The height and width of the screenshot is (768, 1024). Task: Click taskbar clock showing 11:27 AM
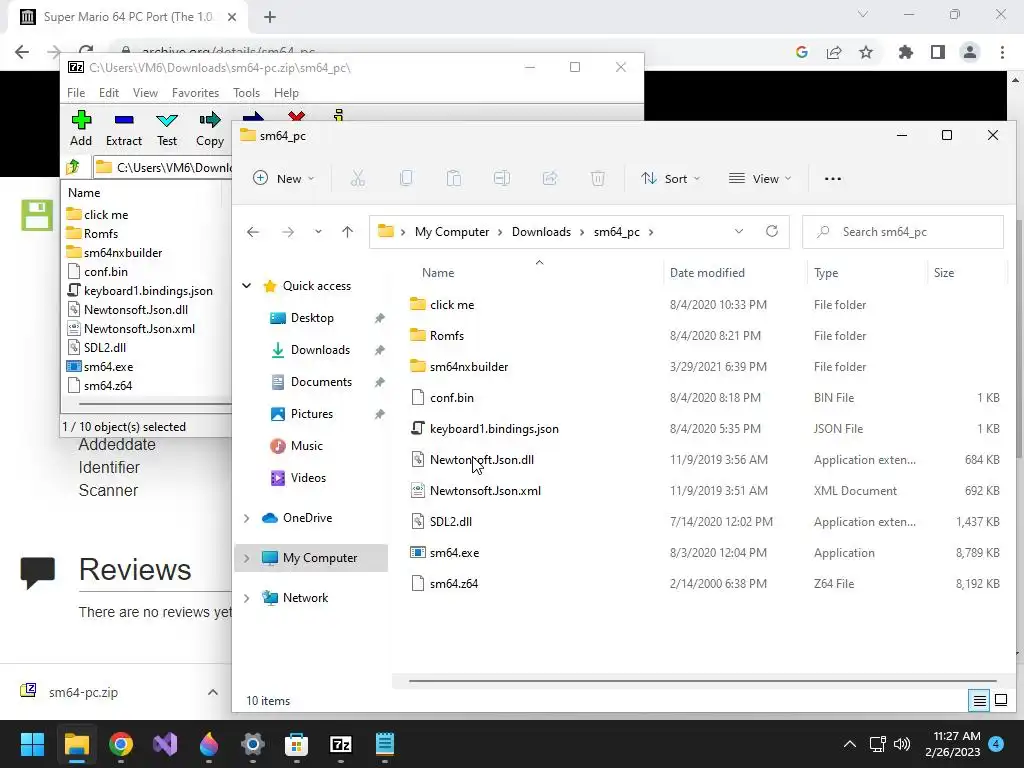tap(953, 744)
